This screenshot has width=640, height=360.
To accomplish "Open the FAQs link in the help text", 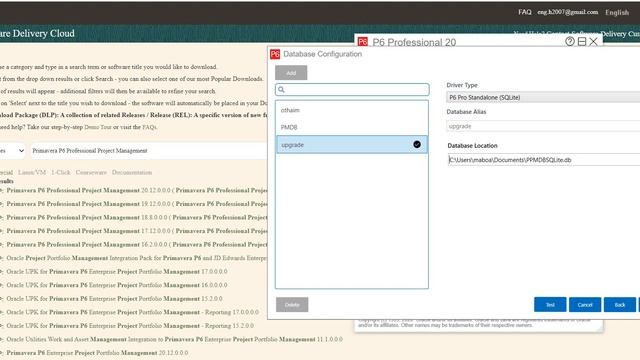I will [x=149, y=127].
